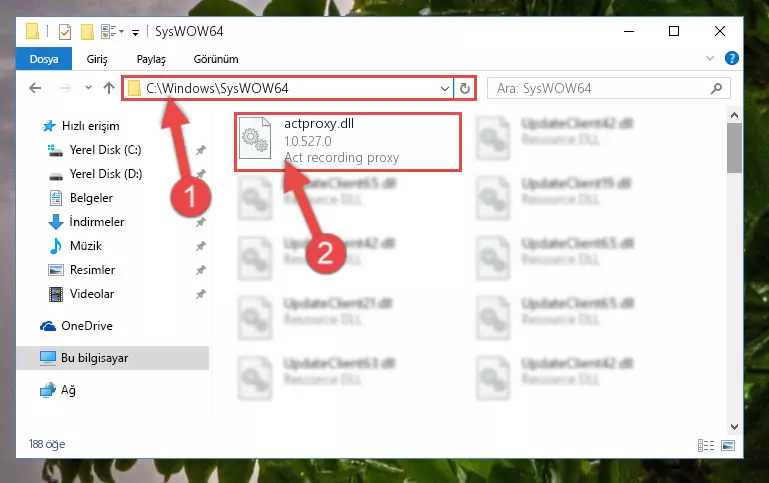This screenshot has height=483, width=769.
Task: Open OneDrive in the navigation pane
Action: [87, 326]
